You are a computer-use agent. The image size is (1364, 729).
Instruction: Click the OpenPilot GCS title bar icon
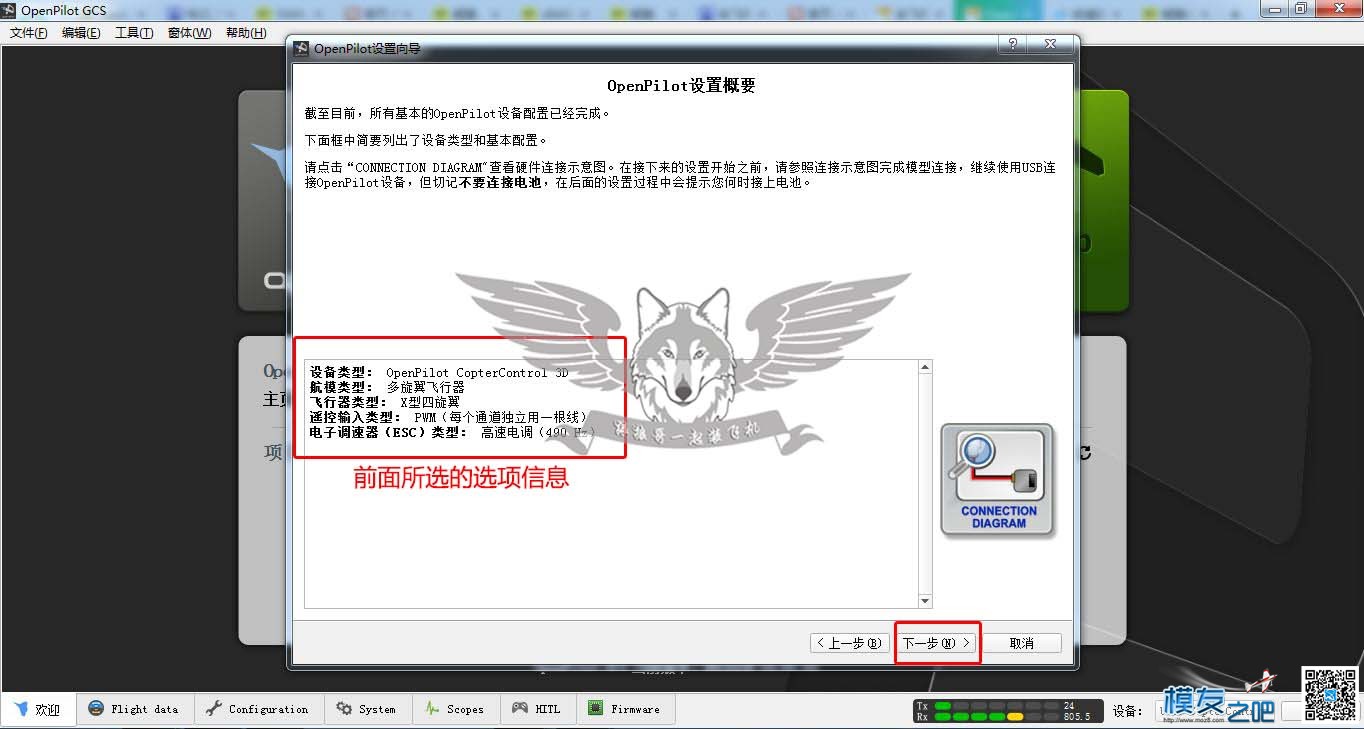(10, 10)
